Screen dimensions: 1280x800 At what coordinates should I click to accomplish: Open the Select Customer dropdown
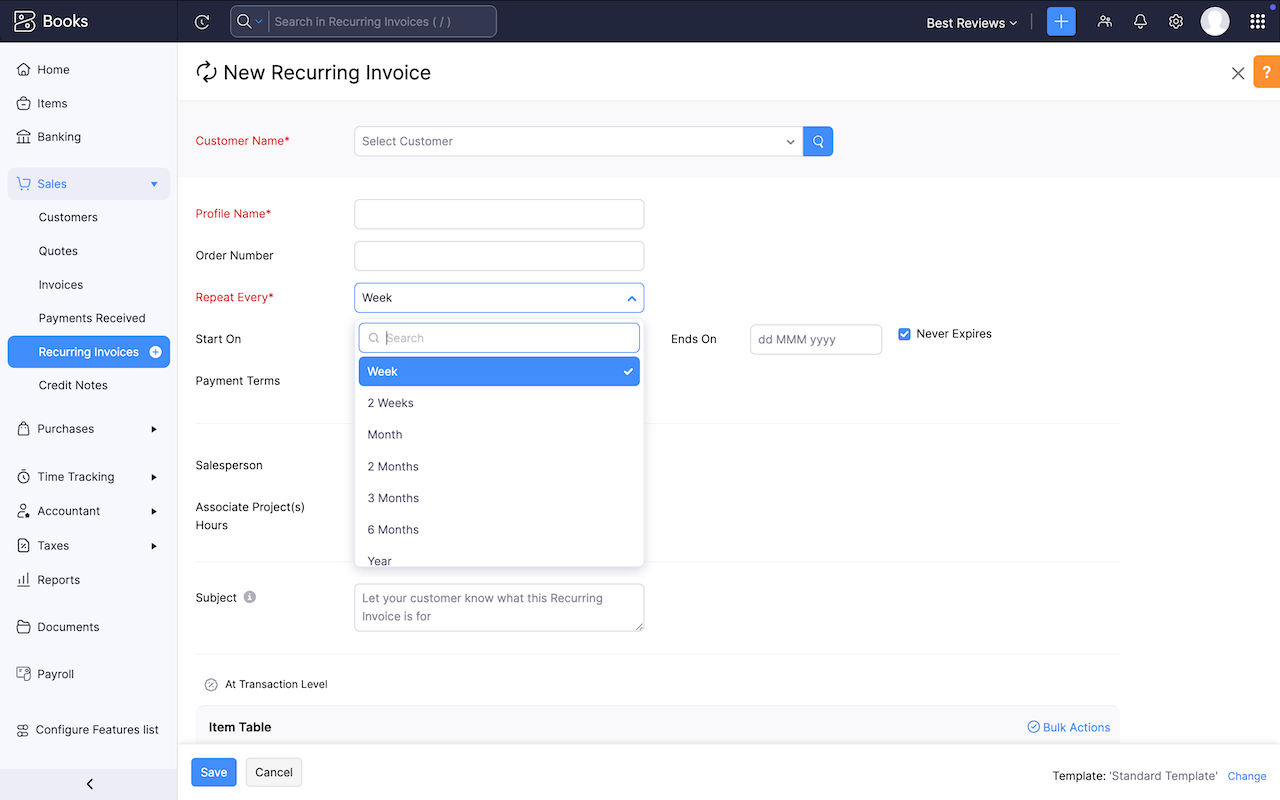pyautogui.click(x=578, y=141)
